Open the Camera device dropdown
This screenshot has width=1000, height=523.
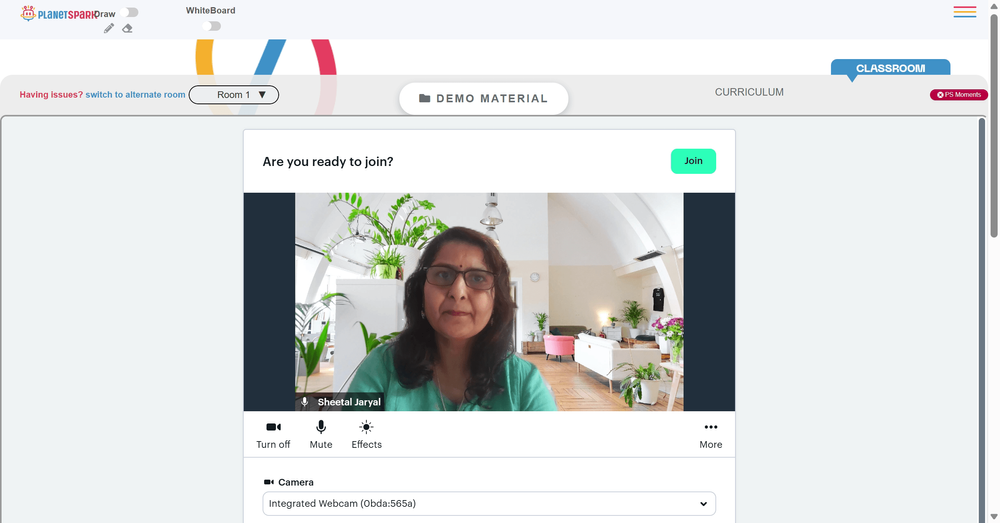[x=489, y=503]
